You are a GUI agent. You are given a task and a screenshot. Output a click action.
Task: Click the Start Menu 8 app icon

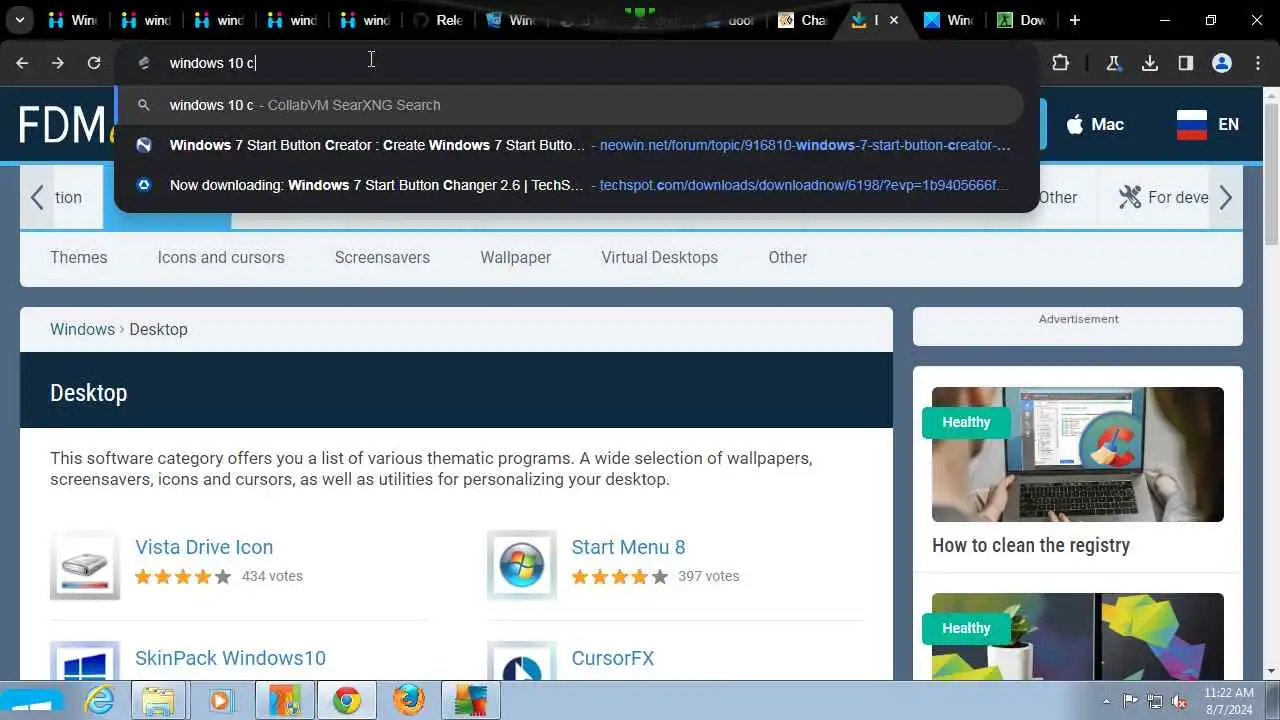[x=522, y=565]
